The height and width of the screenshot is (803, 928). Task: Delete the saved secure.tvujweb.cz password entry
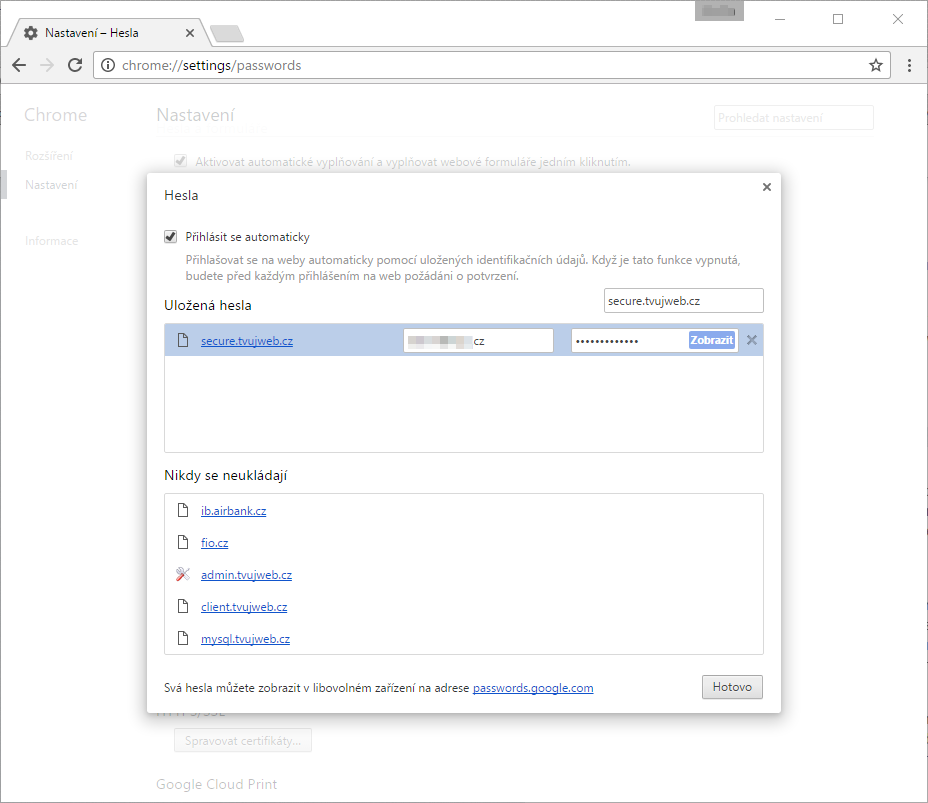pos(752,340)
